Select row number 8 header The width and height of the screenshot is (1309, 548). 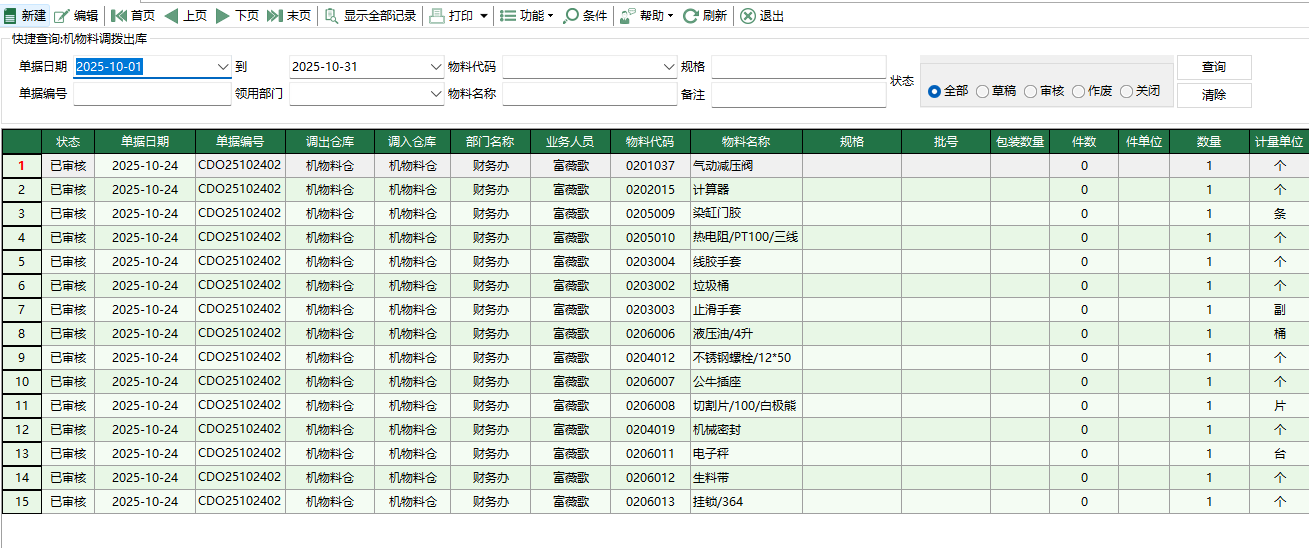click(x=21, y=334)
